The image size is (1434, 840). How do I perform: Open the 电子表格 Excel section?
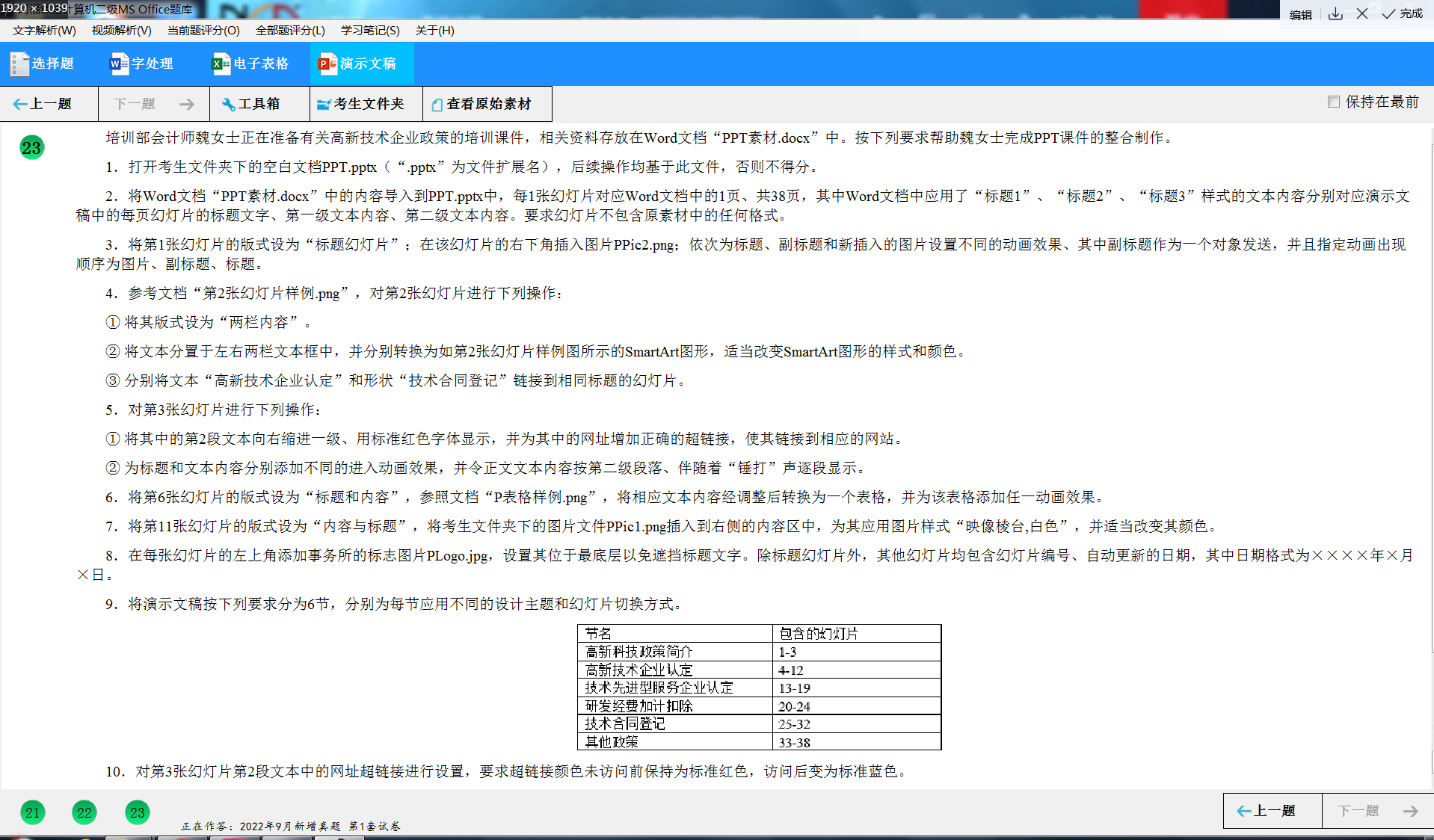point(250,64)
